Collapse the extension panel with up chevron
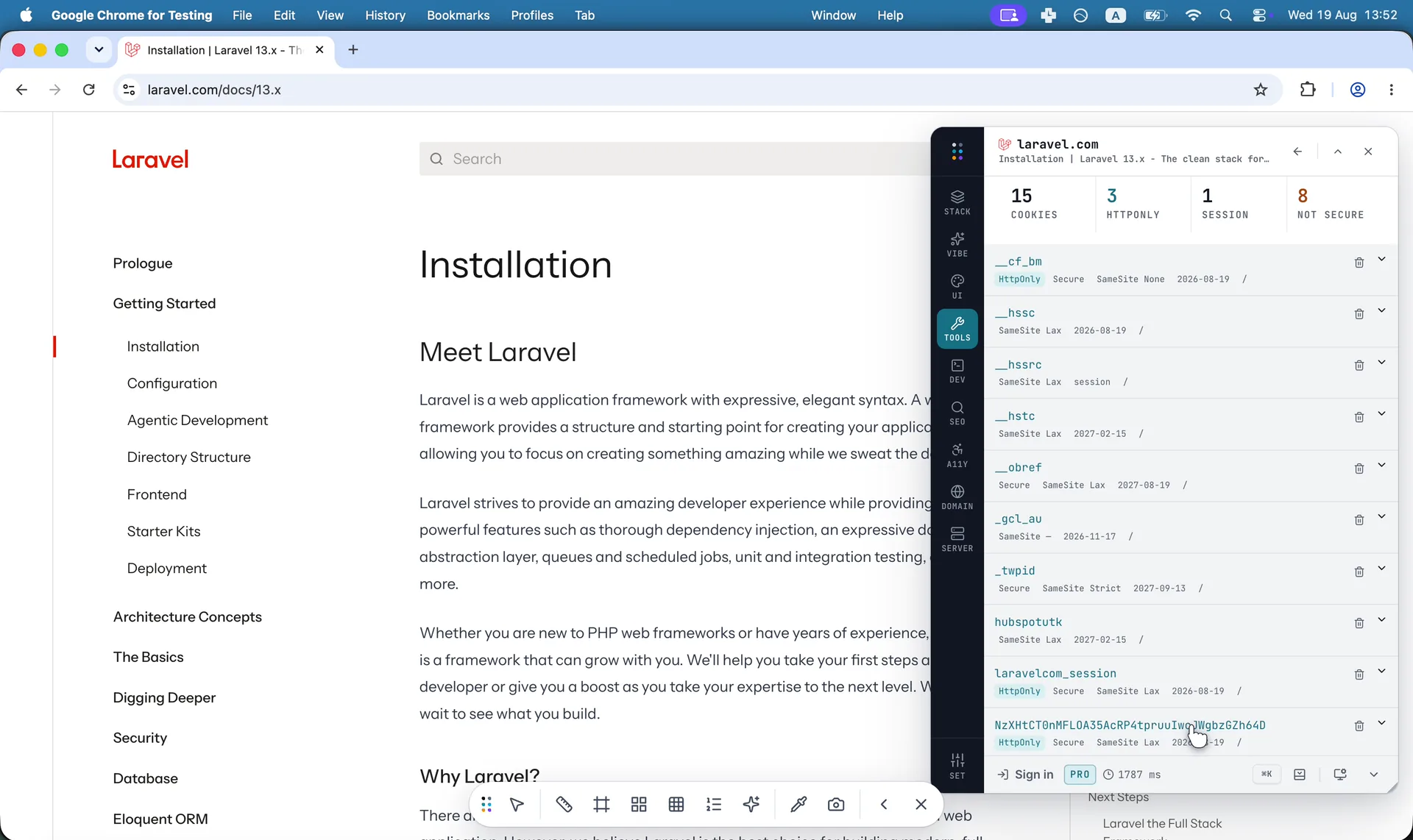Viewport: 1413px width, 840px height. point(1338,152)
